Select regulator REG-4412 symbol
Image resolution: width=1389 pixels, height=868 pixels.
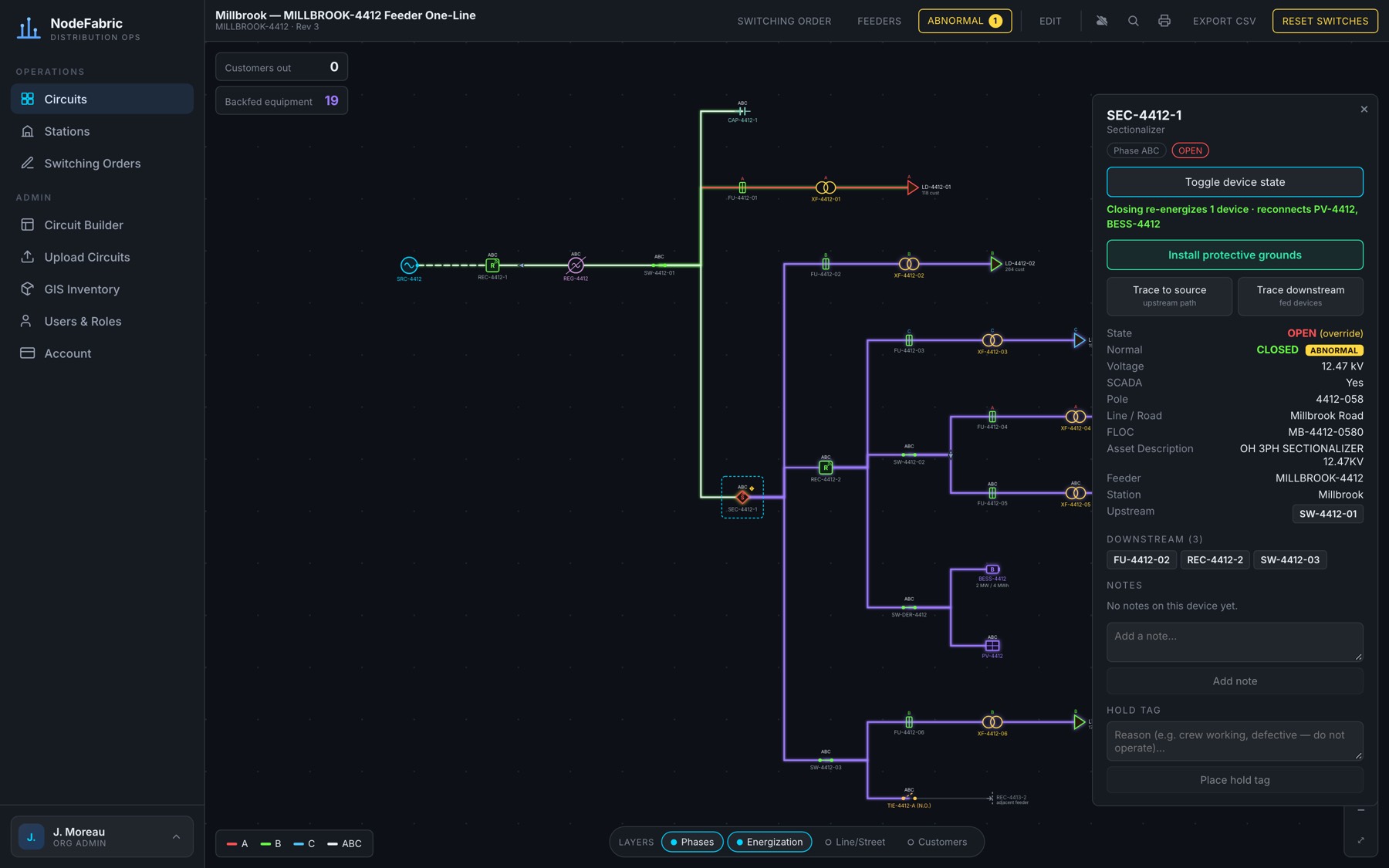tap(576, 265)
